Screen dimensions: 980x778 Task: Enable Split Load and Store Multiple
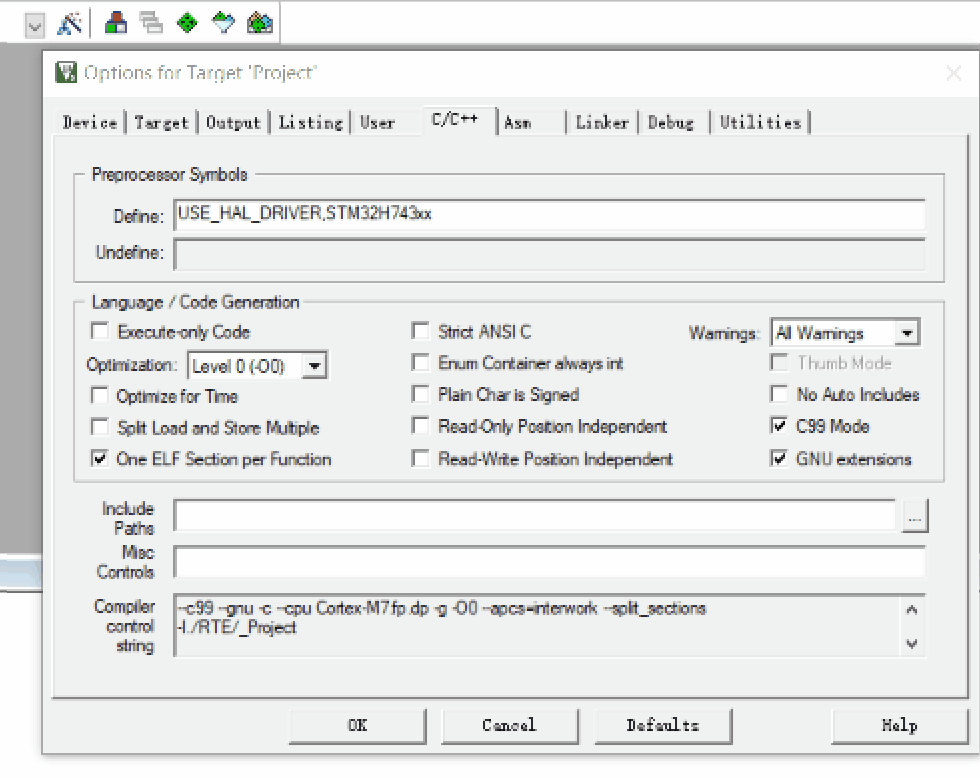coord(100,426)
